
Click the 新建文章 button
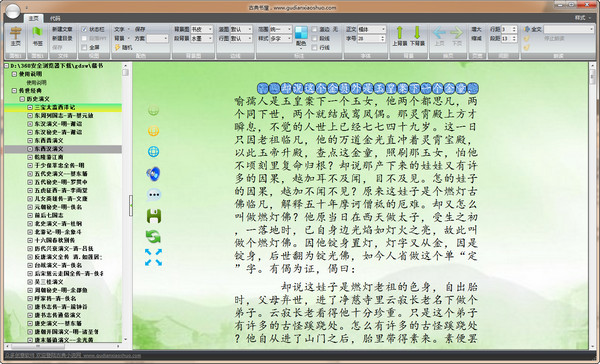(x=62, y=29)
